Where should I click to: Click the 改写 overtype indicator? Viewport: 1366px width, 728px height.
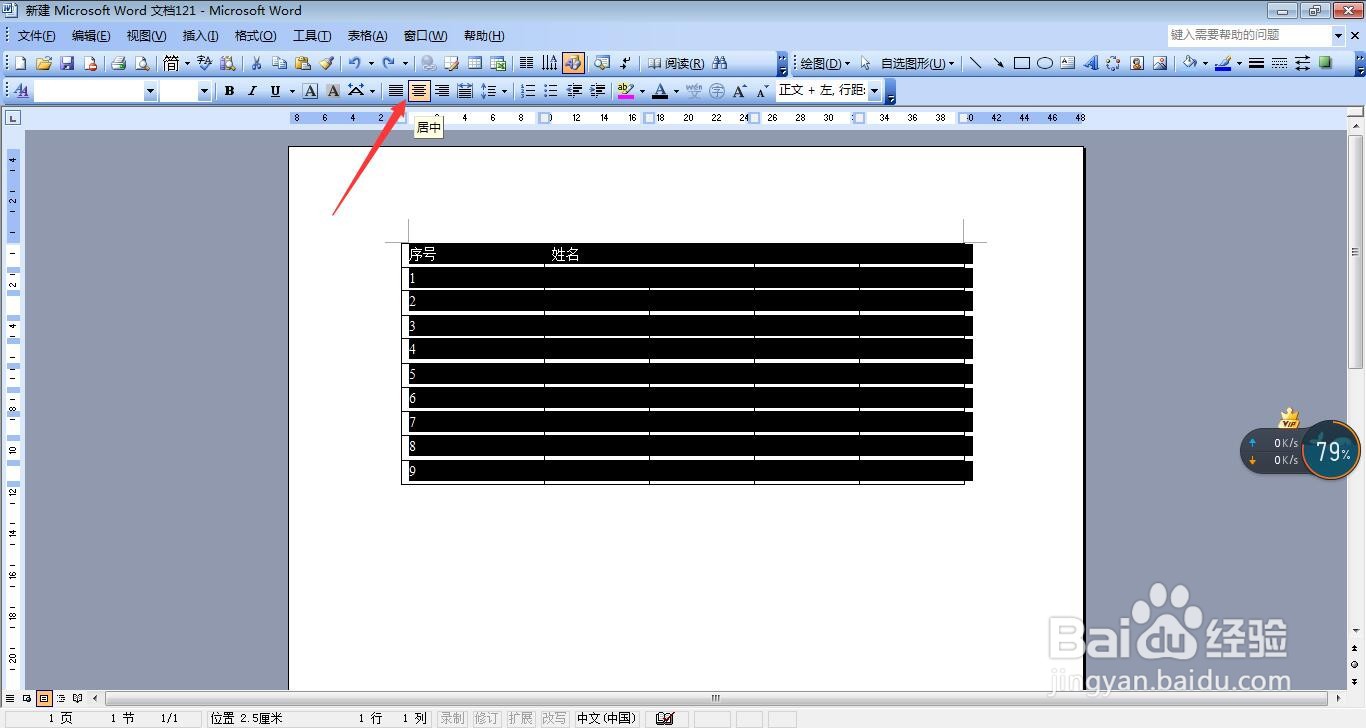point(554,718)
